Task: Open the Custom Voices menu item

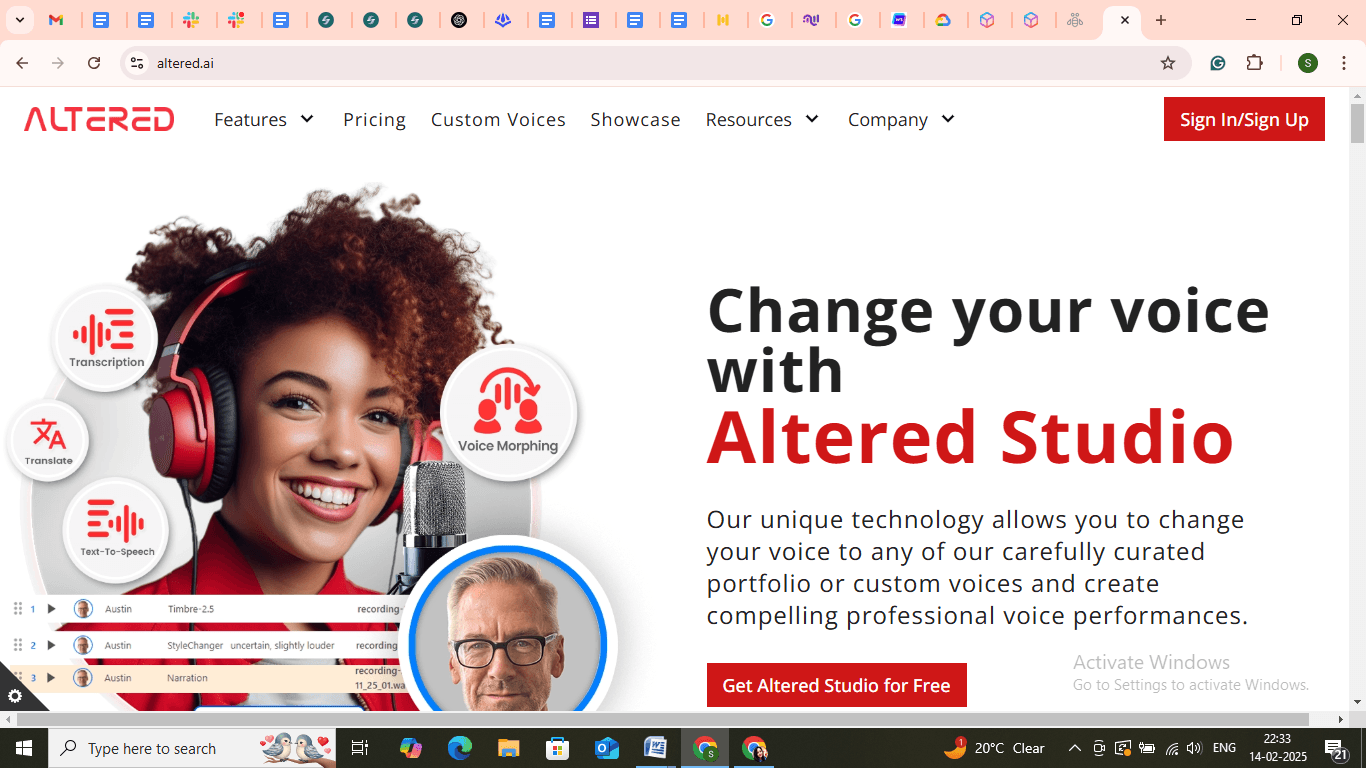Action: click(x=498, y=119)
